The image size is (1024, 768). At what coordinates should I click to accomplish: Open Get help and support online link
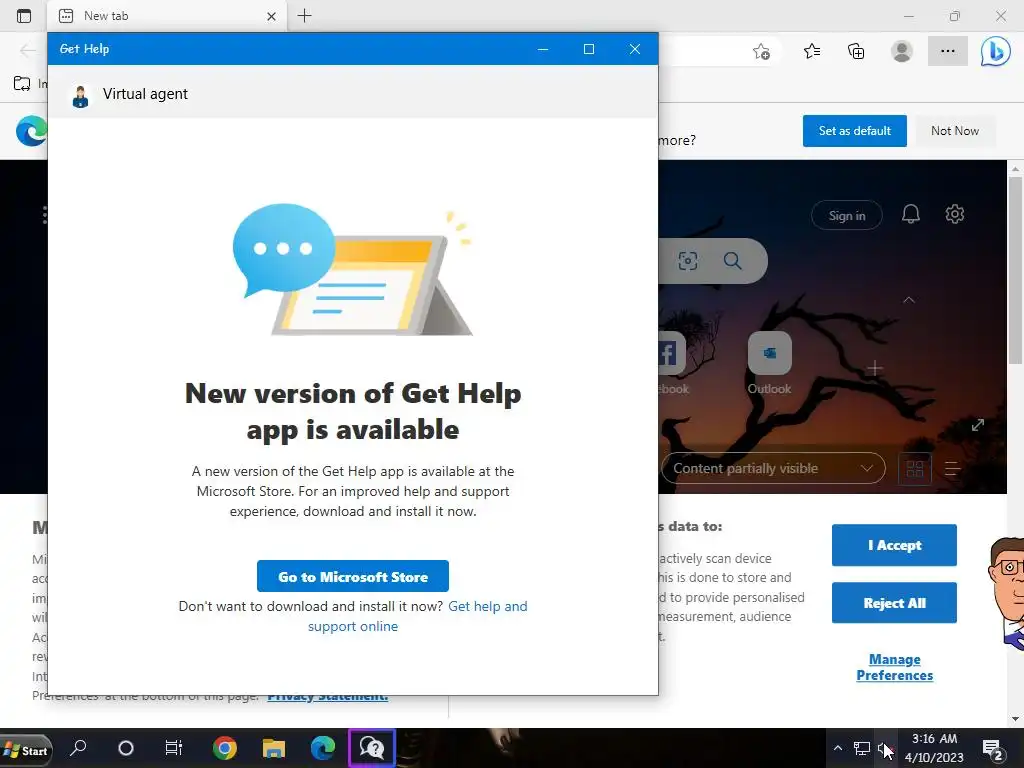point(418,616)
